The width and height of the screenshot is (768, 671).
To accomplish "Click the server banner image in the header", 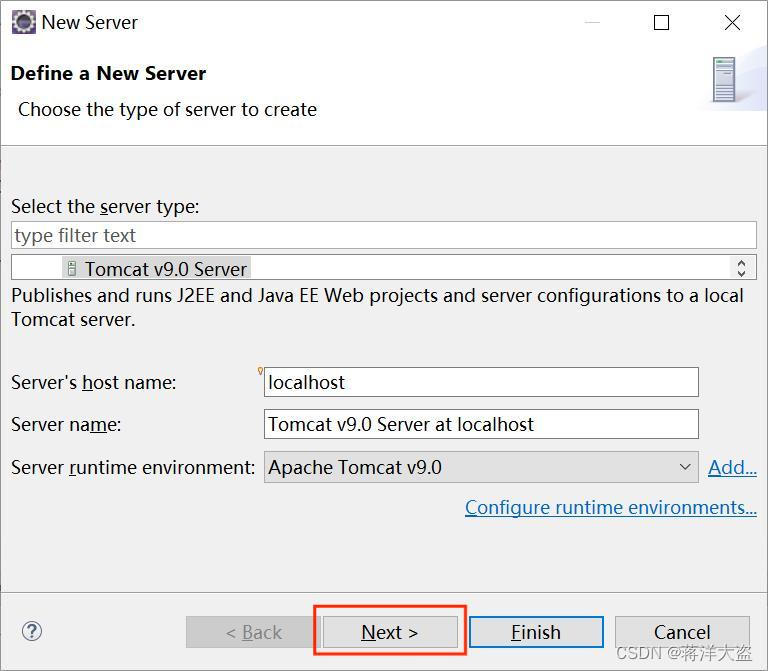I will [724, 80].
